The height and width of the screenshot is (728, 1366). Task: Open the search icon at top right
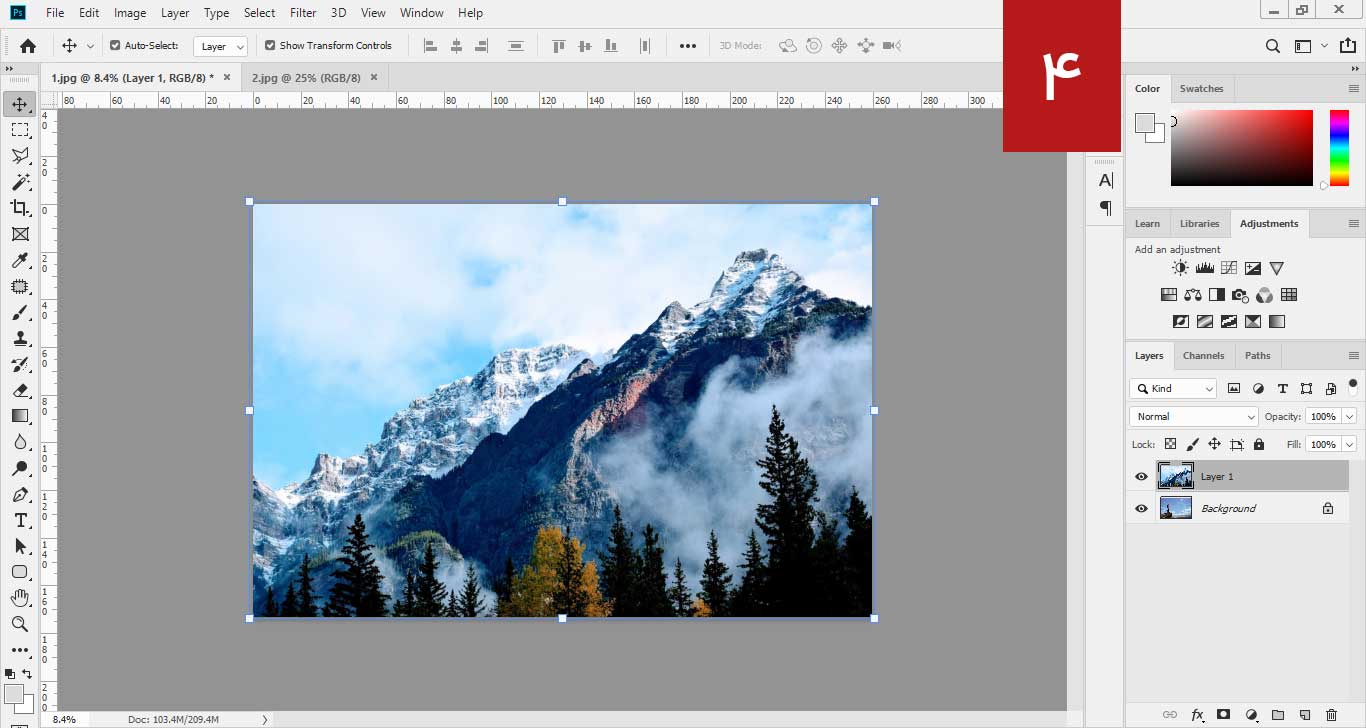(1272, 46)
